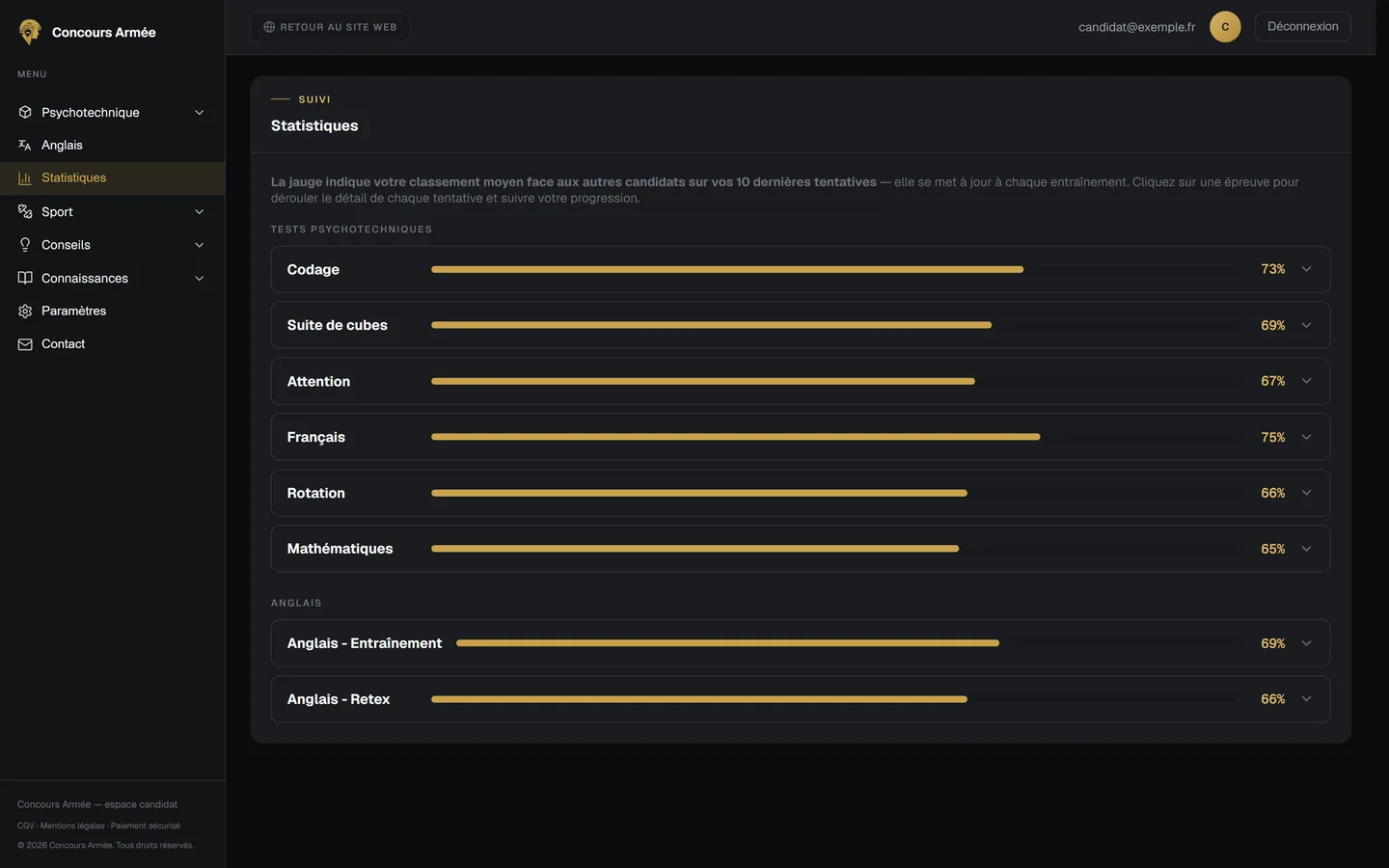Click the Mathématiques progress bar

[835, 549]
